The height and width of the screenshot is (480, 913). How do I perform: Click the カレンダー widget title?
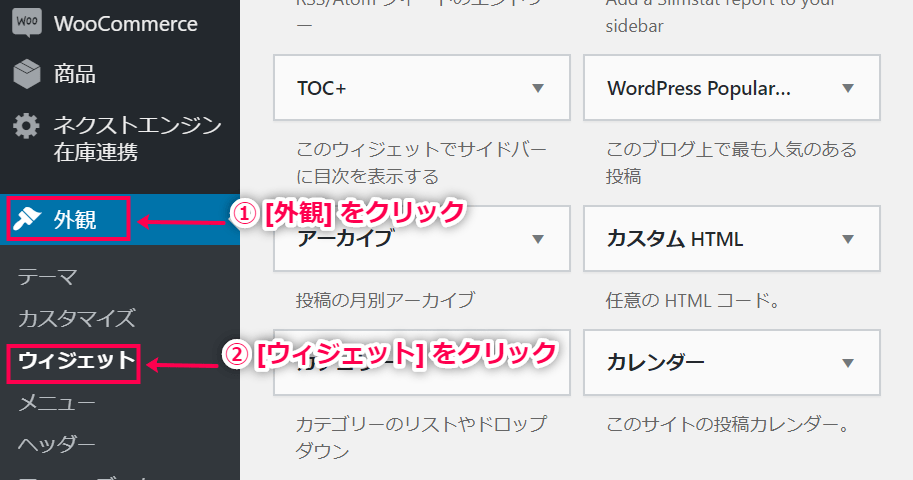[x=656, y=363]
